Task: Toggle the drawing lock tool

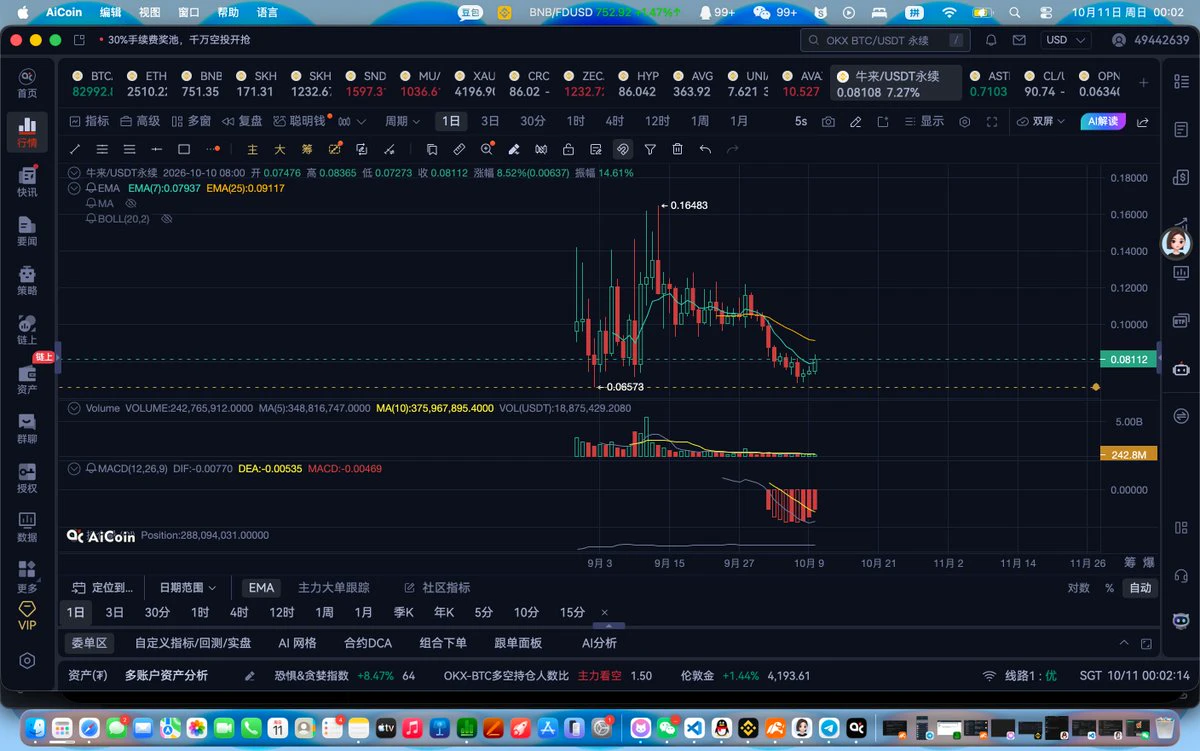Action: [568, 149]
